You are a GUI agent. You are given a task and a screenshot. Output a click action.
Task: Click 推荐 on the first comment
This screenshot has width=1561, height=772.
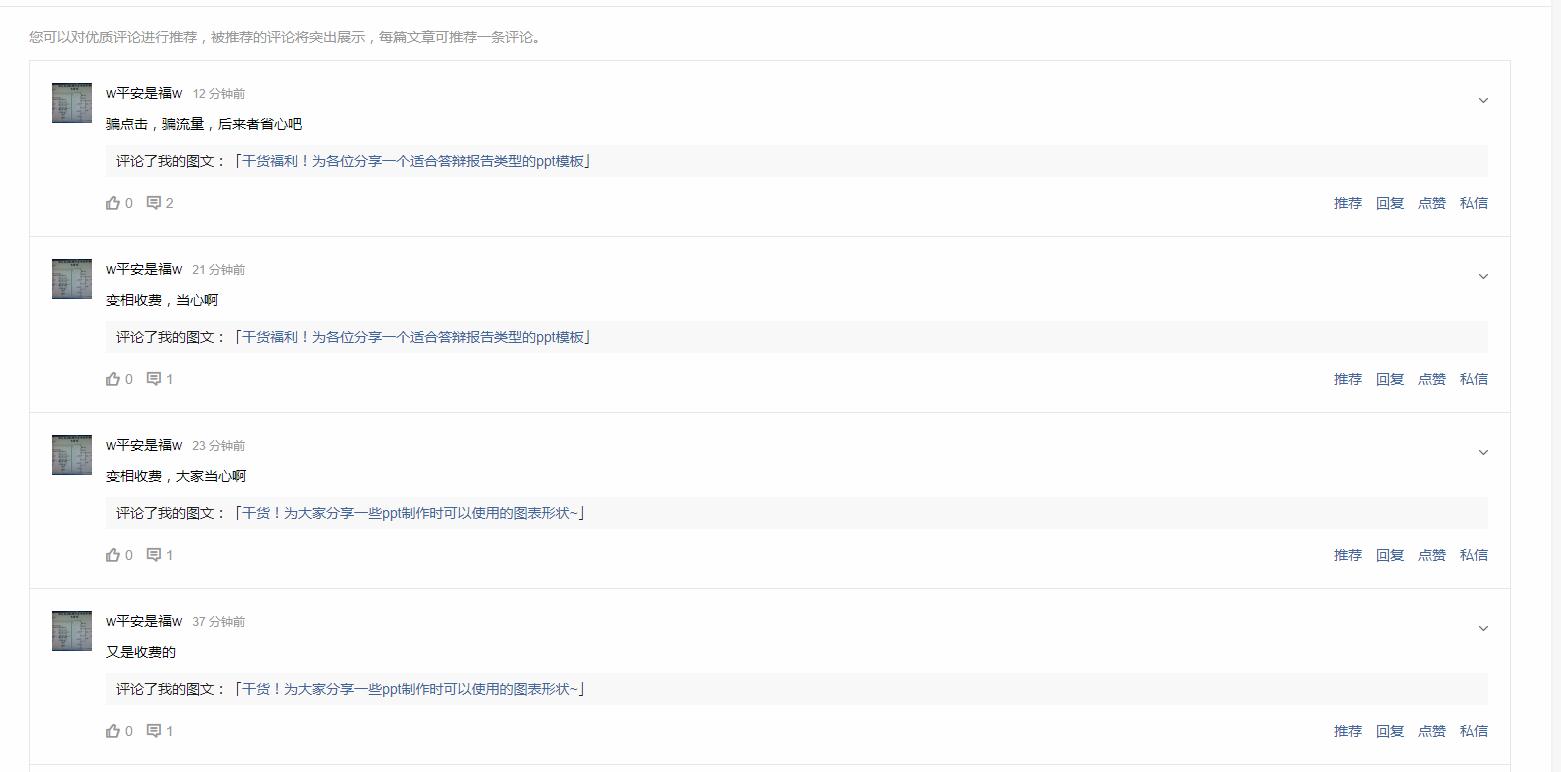coord(1347,202)
